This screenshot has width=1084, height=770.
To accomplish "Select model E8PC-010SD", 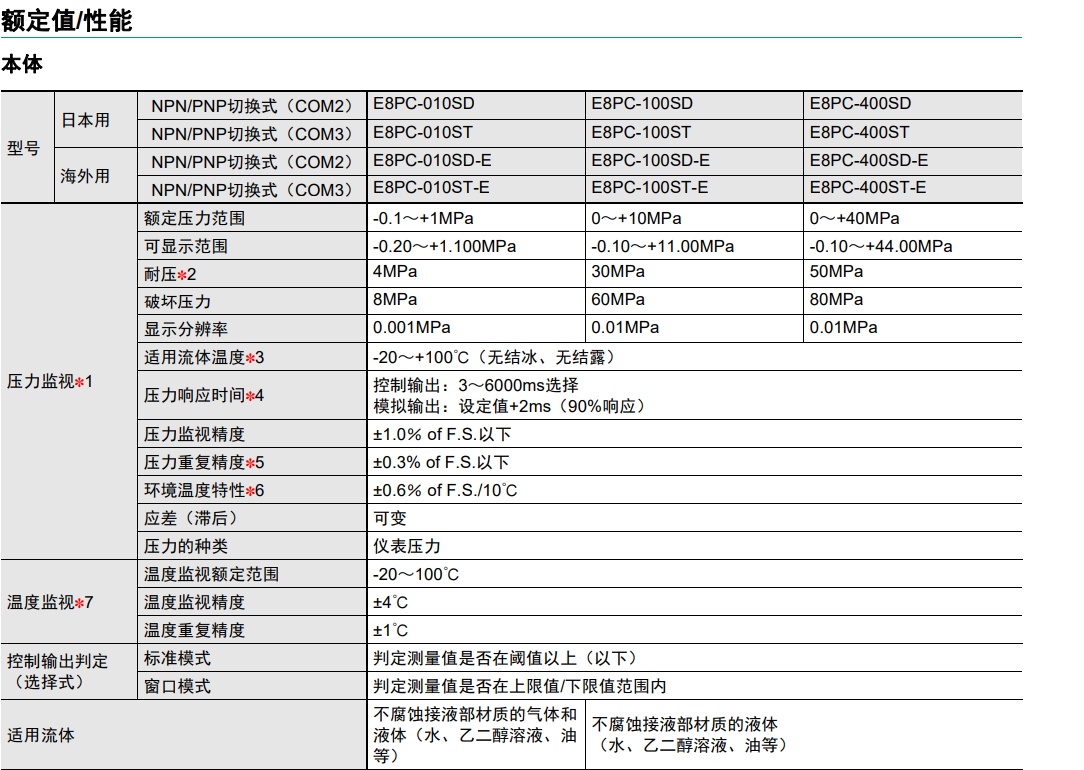I will tap(424, 104).
